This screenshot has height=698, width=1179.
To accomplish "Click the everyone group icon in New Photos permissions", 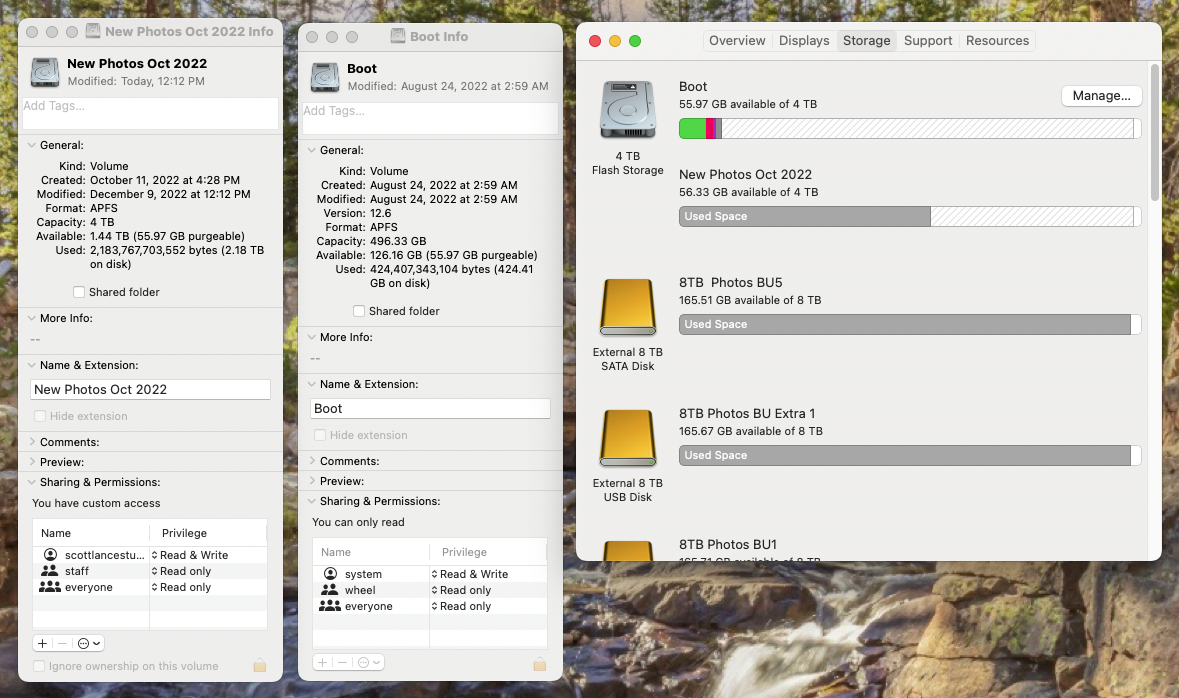I will (50, 587).
